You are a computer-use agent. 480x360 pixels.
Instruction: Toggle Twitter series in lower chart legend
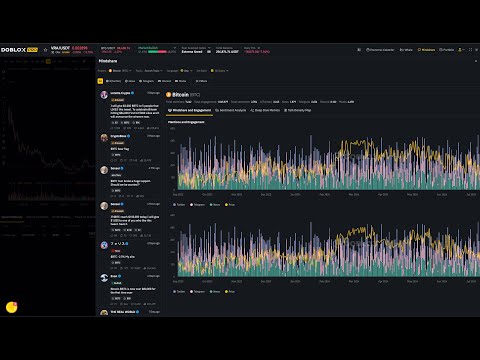179,292
